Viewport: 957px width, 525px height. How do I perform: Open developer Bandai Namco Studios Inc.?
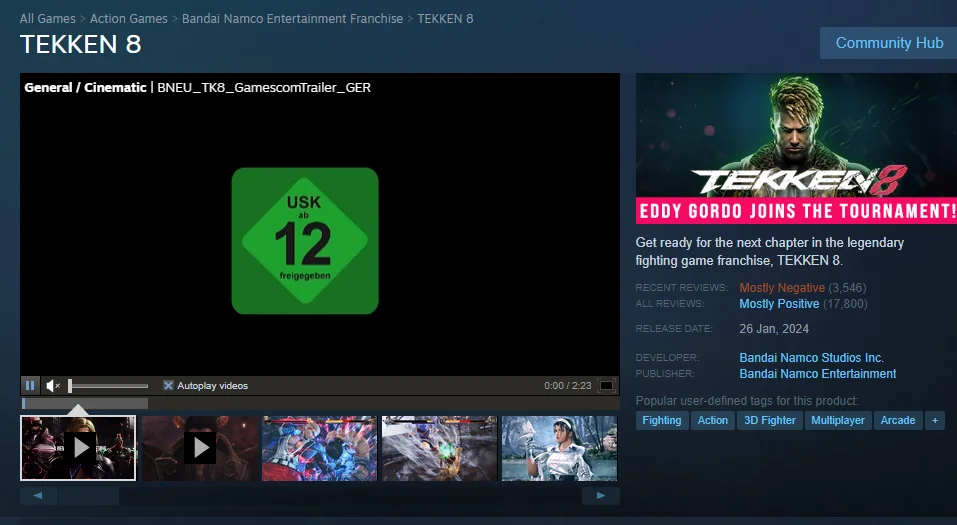point(811,358)
